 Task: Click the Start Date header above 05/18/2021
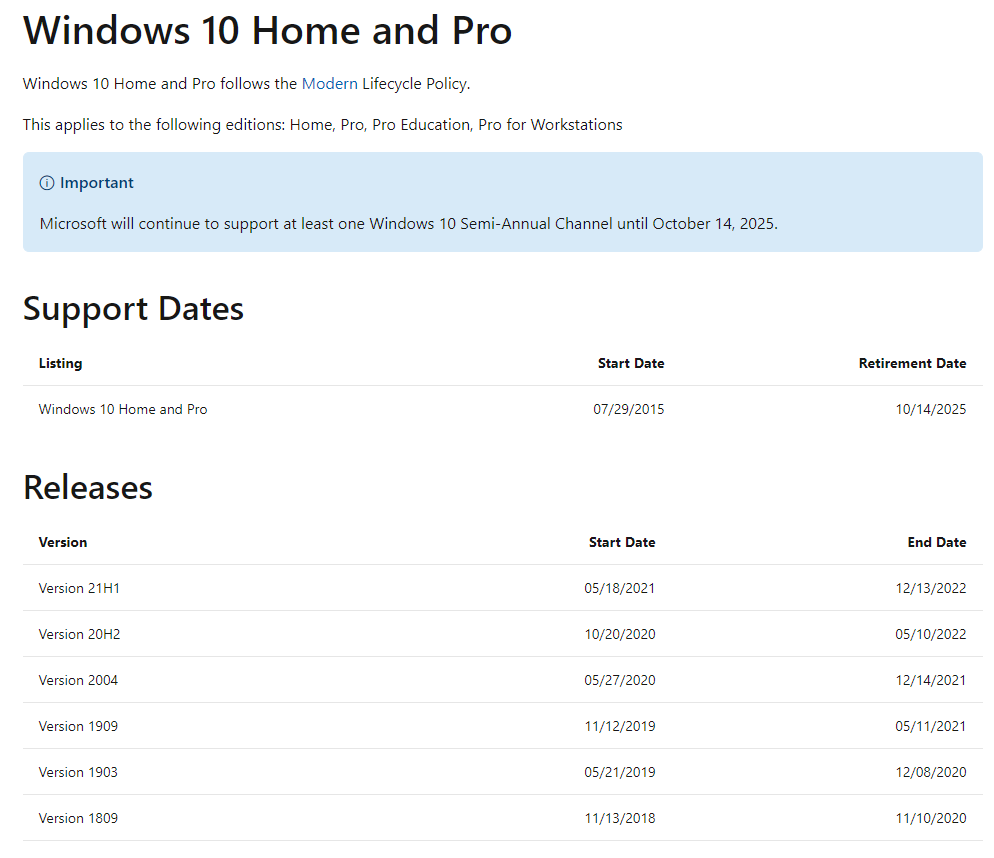pos(622,542)
